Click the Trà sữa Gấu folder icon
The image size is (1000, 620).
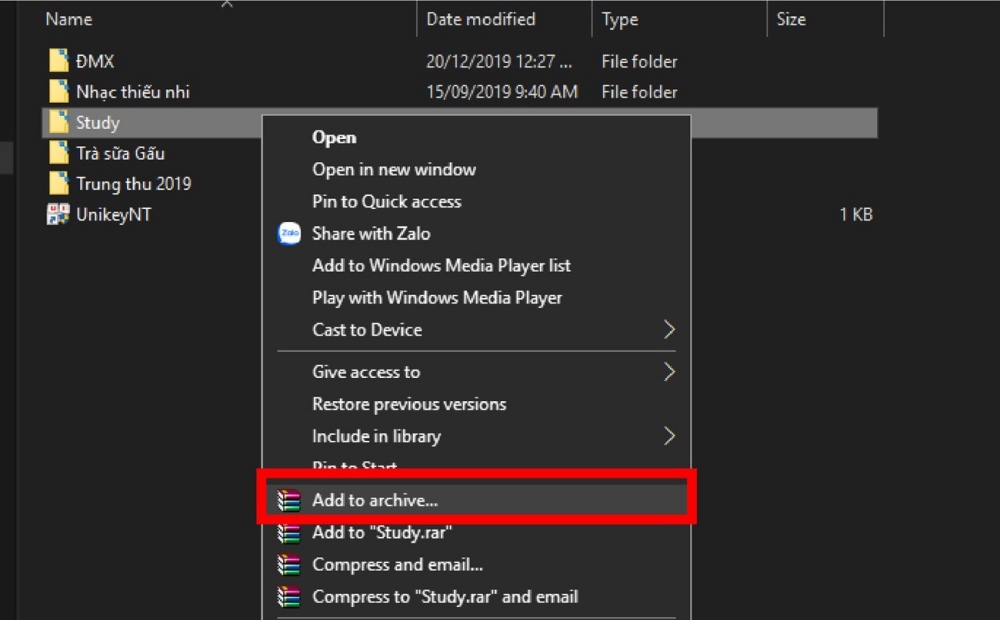(x=59, y=154)
